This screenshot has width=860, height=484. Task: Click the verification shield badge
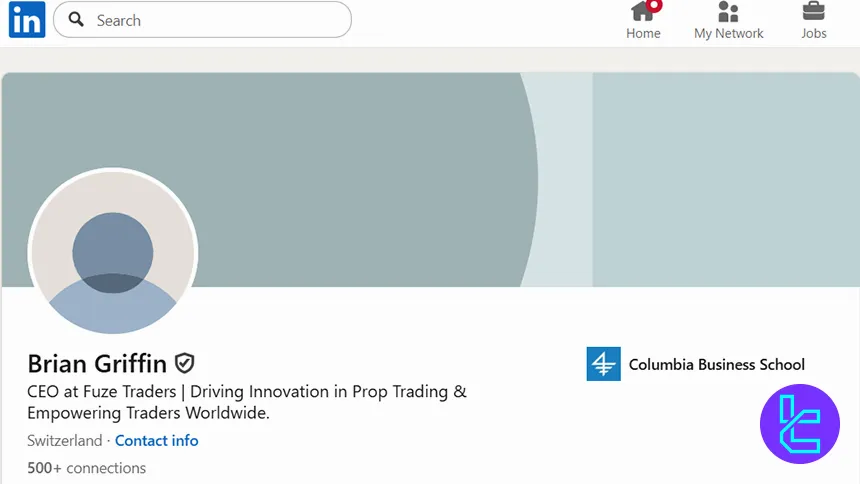184,363
